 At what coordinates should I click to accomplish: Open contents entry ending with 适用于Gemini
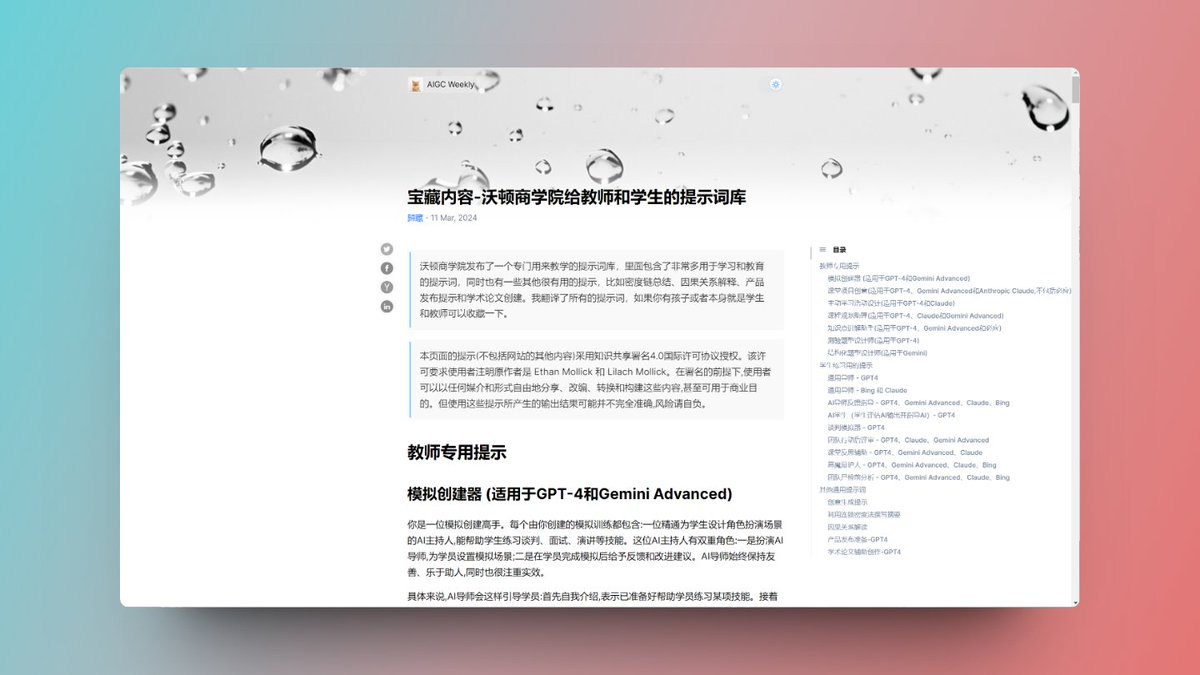point(877,353)
